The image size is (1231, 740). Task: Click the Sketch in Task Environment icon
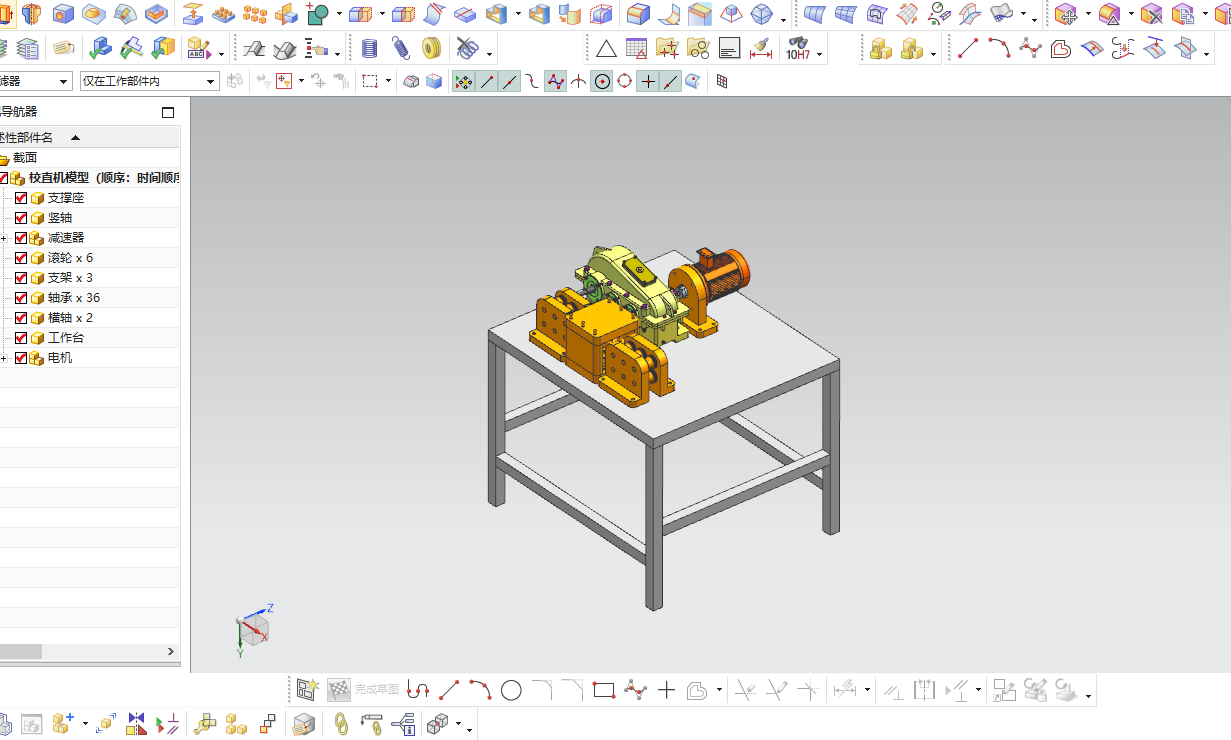point(307,689)
